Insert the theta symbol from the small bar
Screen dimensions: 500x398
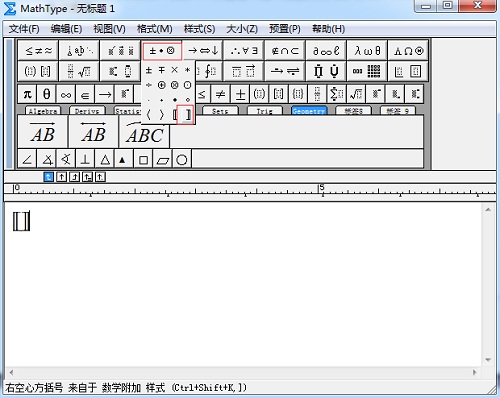(47, 94)
